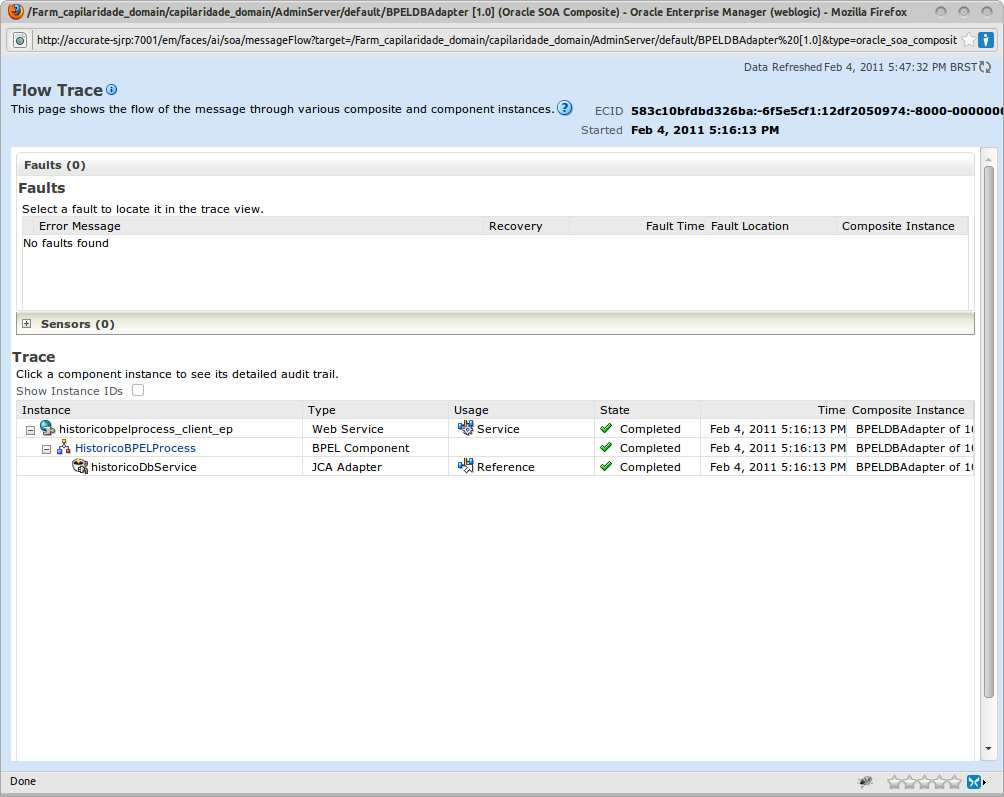This screenshot has height=797, width=1004.
Task: Click the site identity icon beside the URL
Action: [x=20, y=40]
